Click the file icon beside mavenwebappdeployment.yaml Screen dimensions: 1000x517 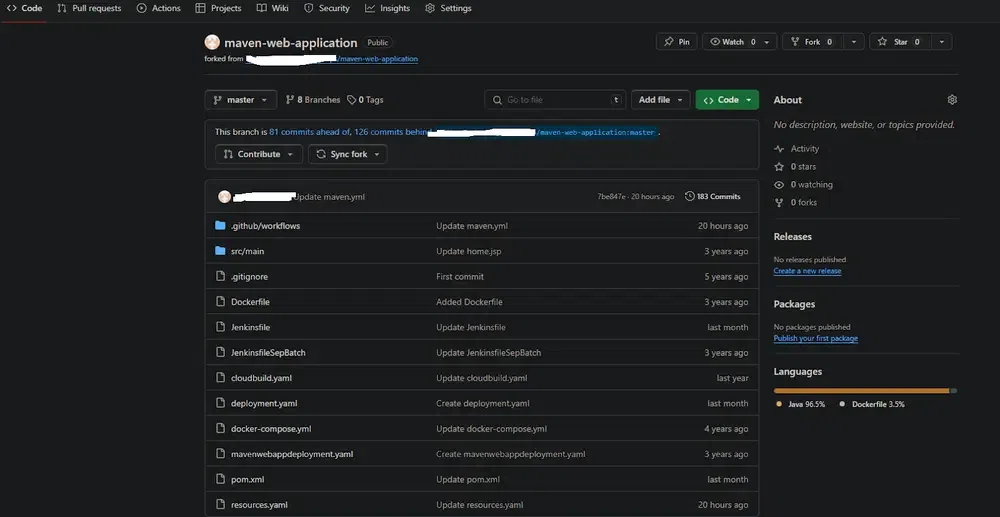tap(221, 454)
